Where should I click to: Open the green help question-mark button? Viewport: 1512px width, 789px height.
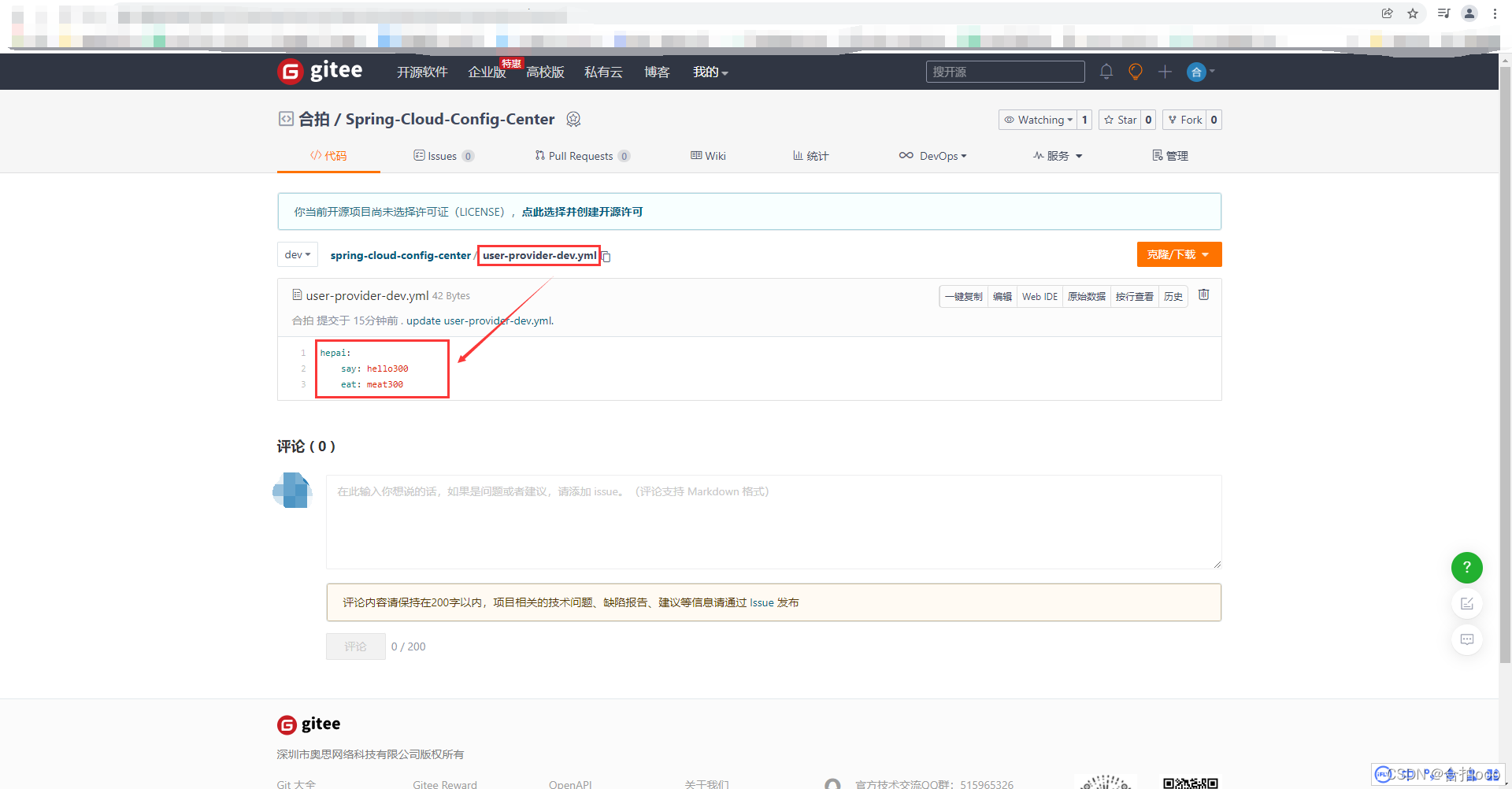tap(1466, 567)
